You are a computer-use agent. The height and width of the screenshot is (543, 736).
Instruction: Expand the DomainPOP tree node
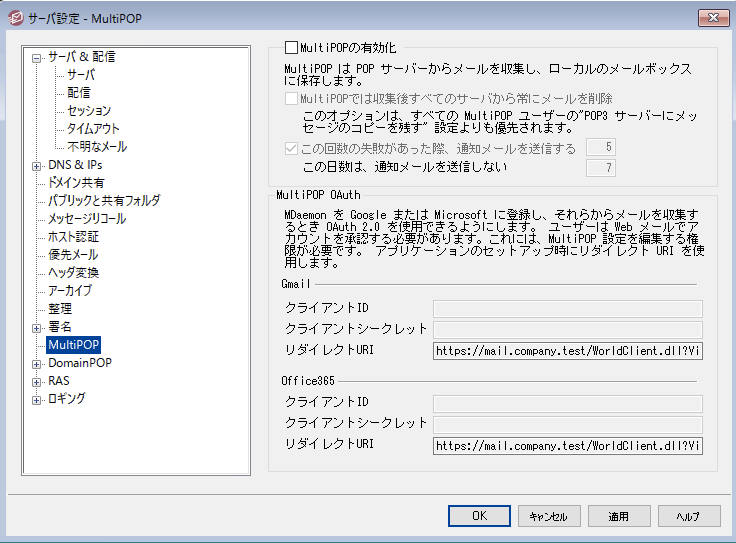(x=37, y=363)
